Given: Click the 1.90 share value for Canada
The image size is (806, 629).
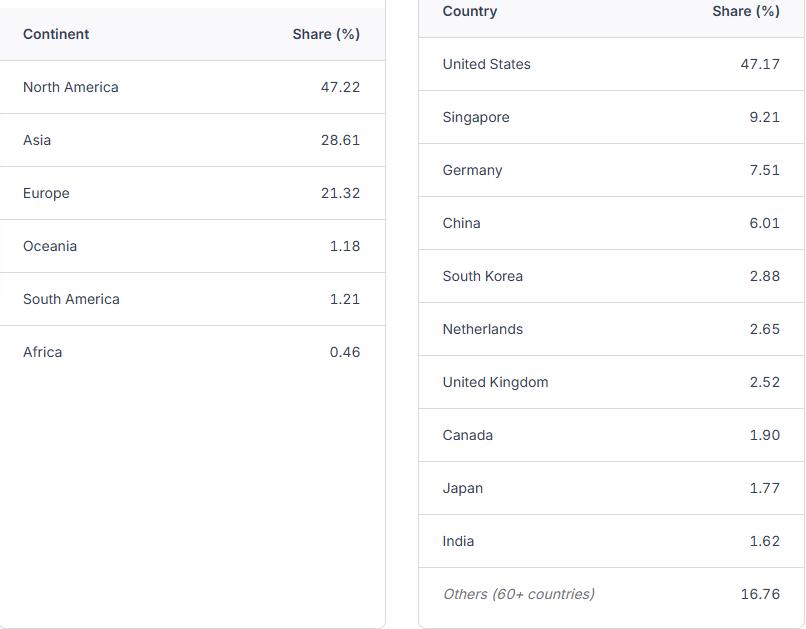Looking at the screenshot, I should point(764,435).
